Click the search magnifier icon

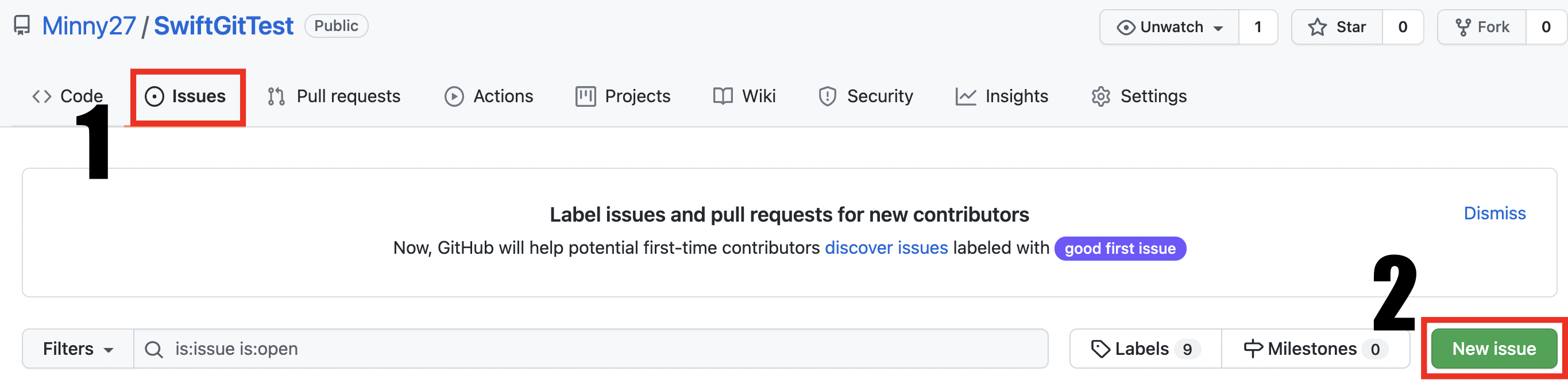pos(153,349)
